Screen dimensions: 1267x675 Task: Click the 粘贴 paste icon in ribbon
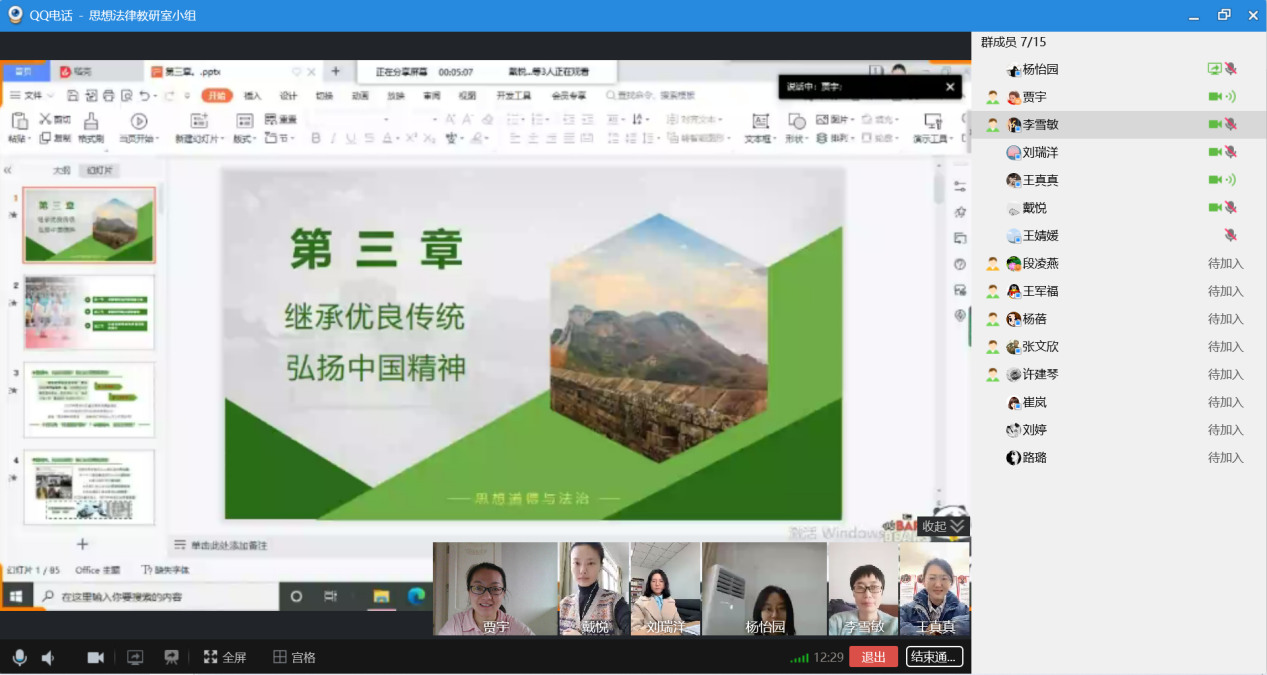18,122
